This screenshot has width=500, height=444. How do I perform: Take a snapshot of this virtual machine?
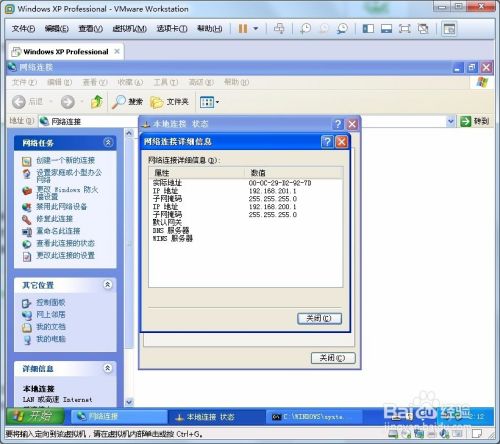pos(305,29)
